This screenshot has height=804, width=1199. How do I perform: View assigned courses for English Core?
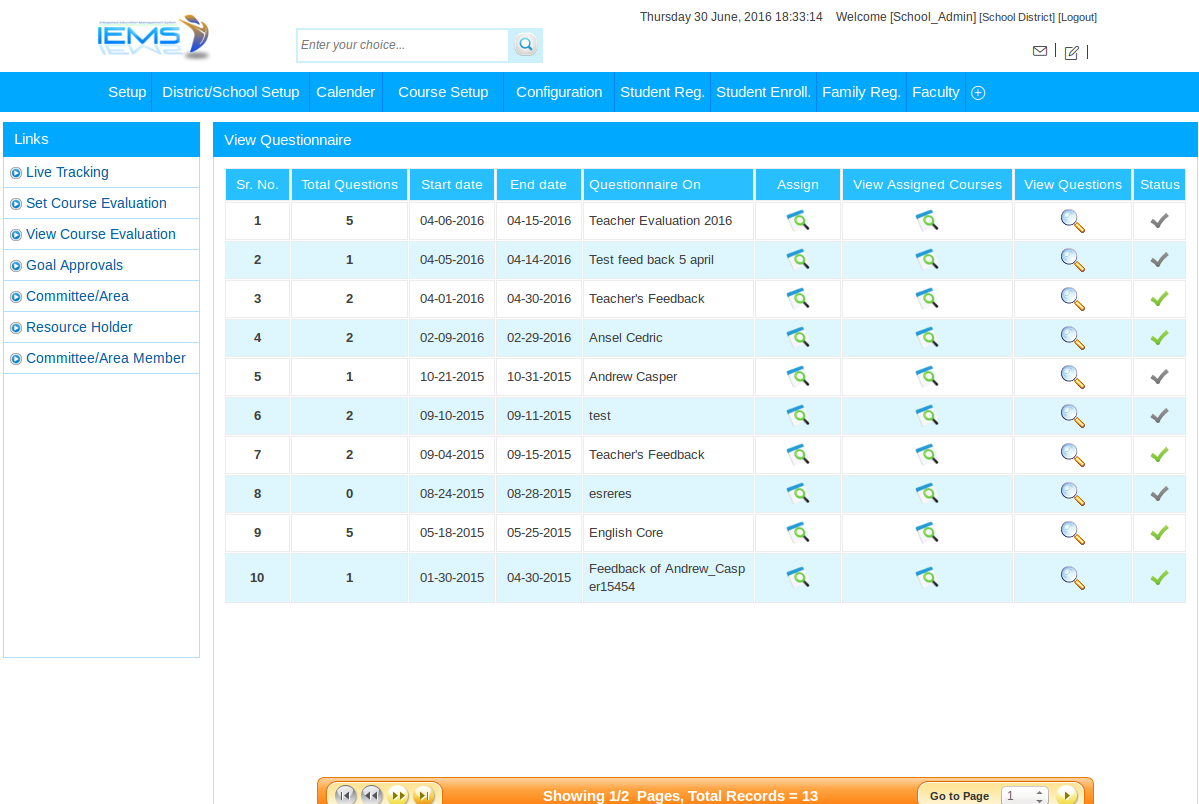tap(927, 533)
